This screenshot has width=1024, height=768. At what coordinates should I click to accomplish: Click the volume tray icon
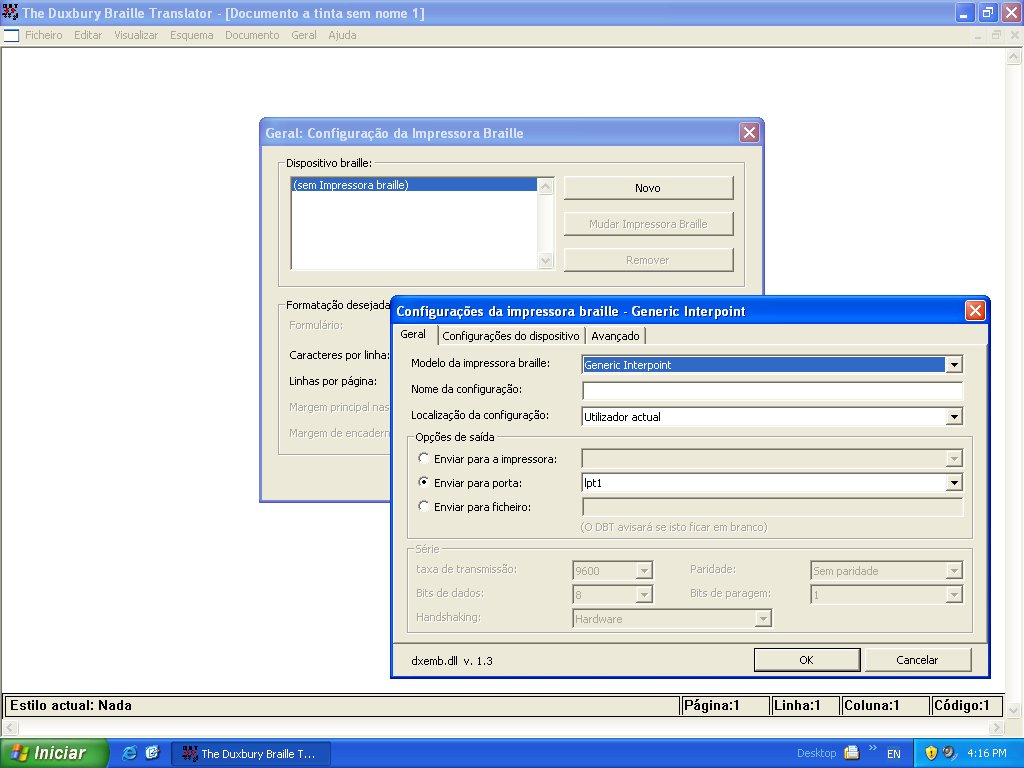950,753
